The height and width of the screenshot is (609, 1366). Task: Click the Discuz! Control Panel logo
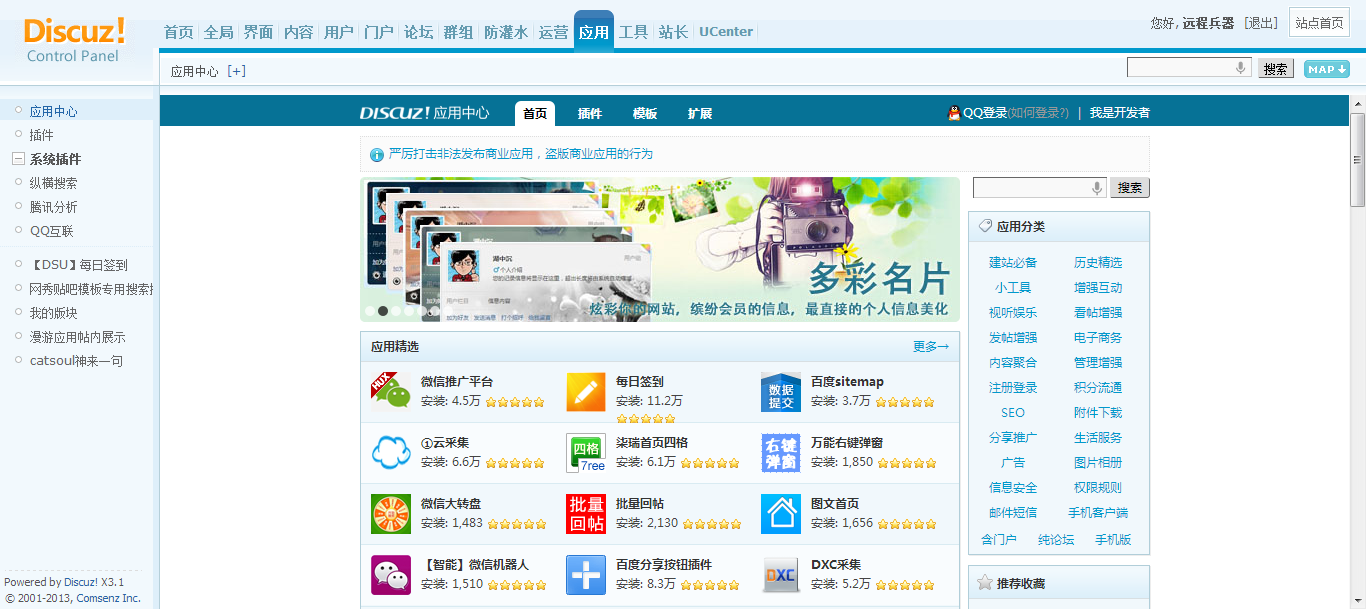pyautogui.click(x=74, y=40)
